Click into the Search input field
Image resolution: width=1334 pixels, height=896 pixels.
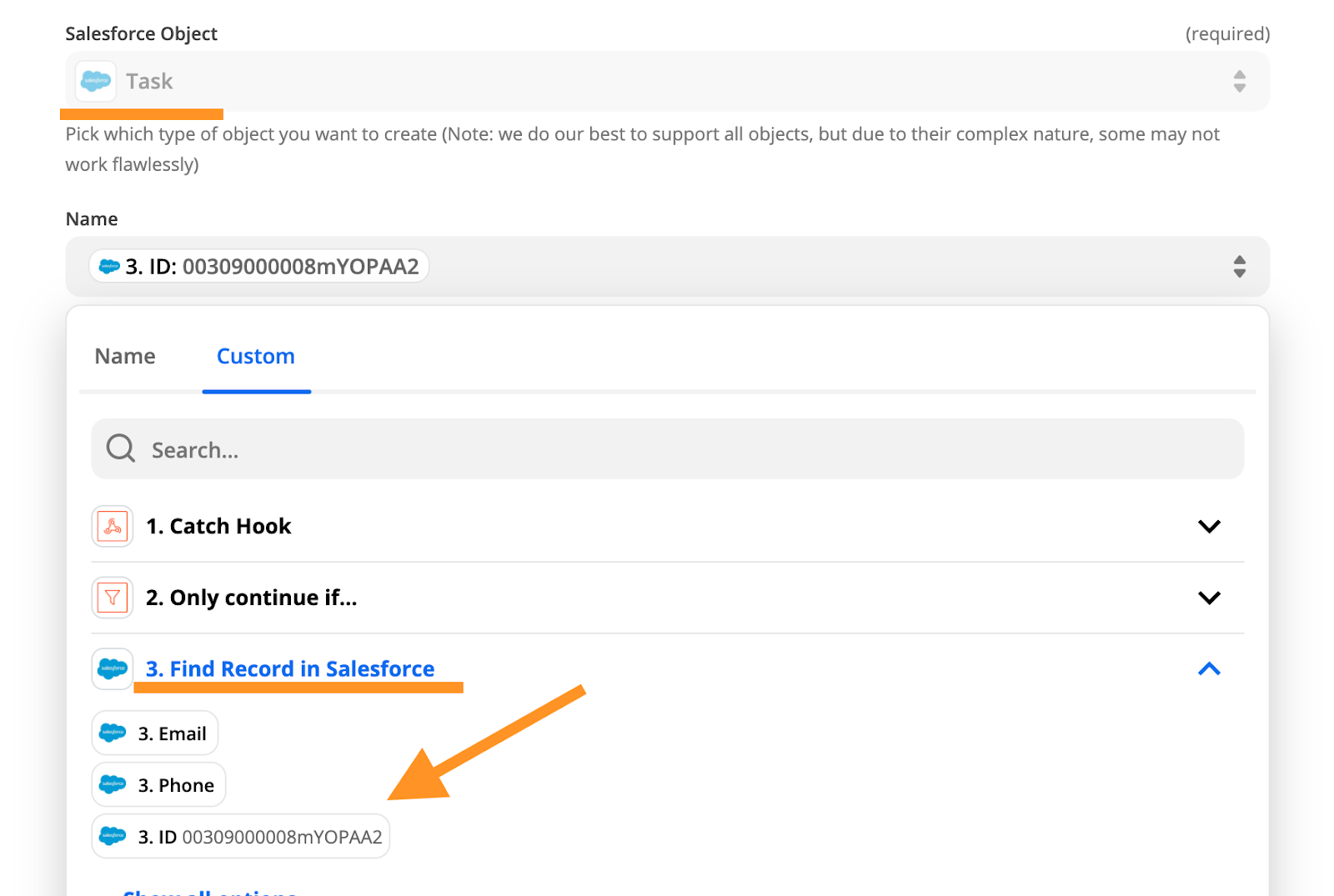point(667,450)
